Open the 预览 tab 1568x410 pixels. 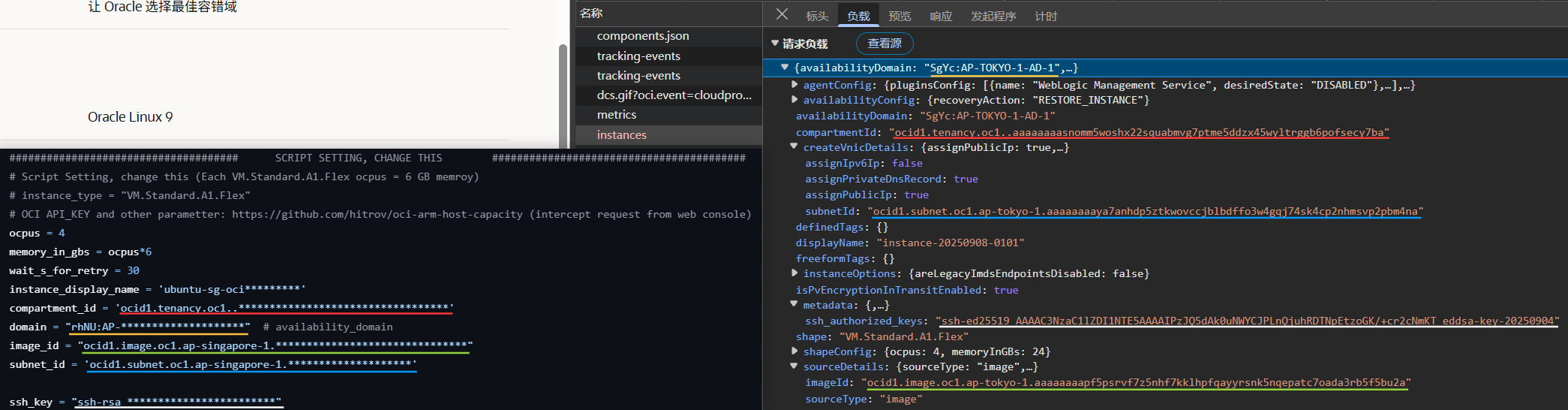click(900, 16)
